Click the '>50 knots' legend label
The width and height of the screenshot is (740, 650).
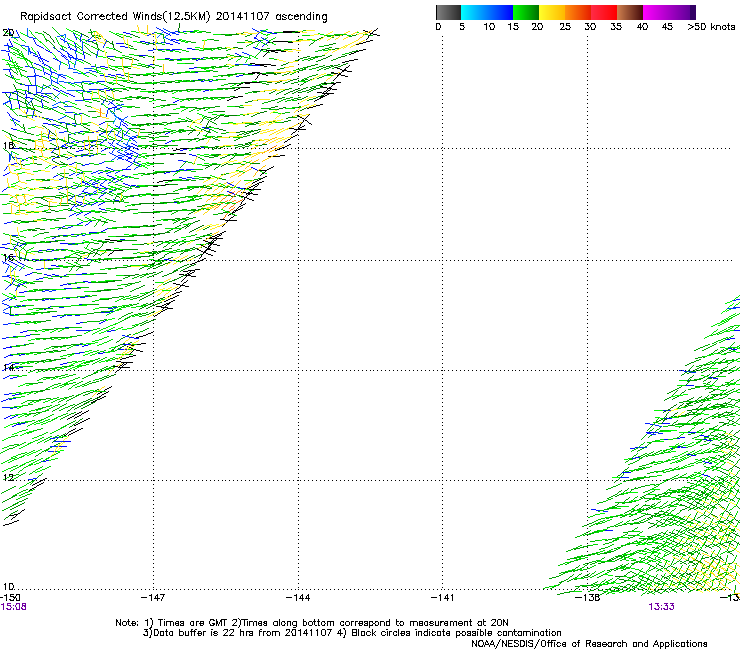pyautogui.click(x=711, y=27)
